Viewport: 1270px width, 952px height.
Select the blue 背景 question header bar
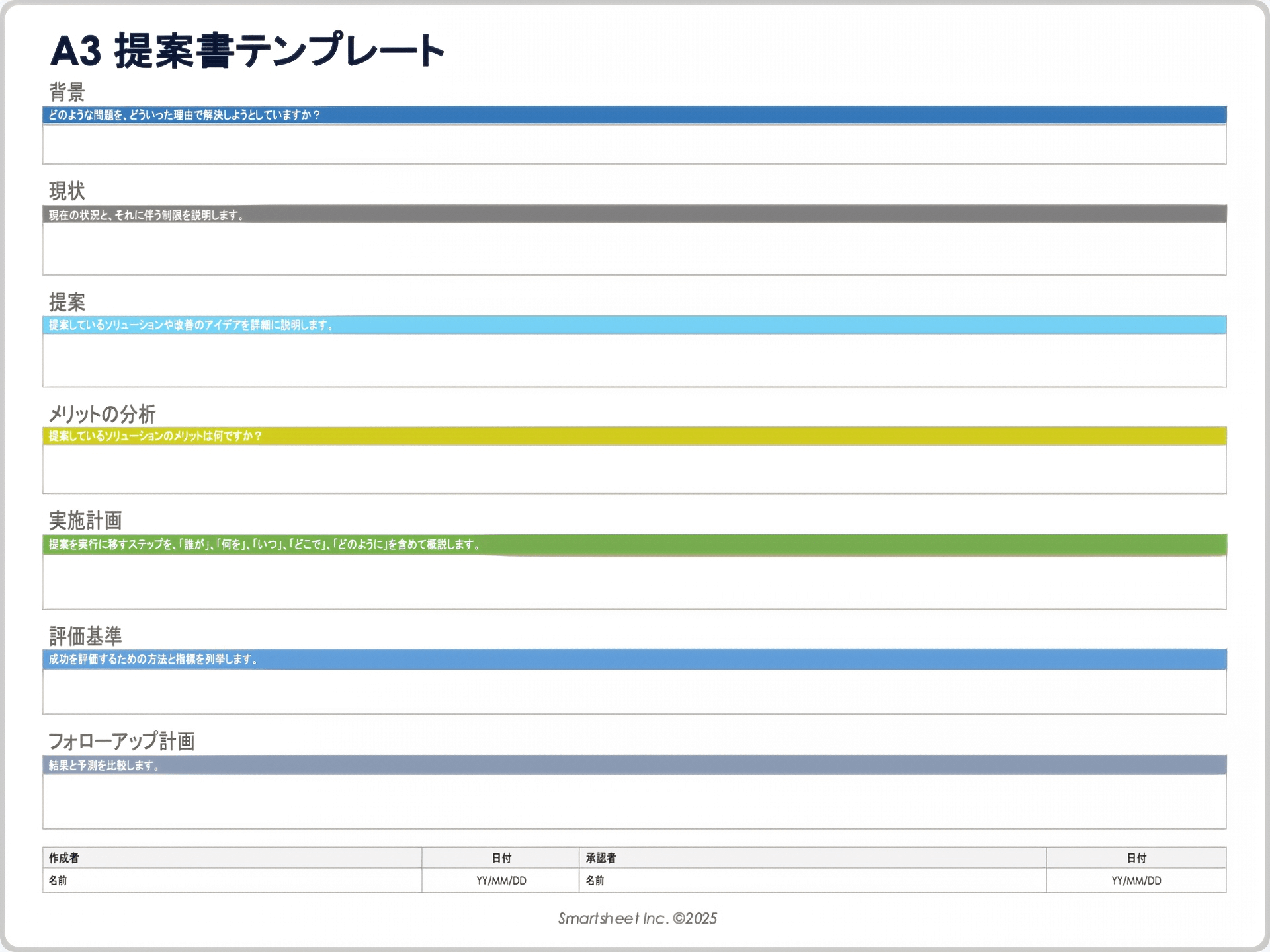pos(634,115)
